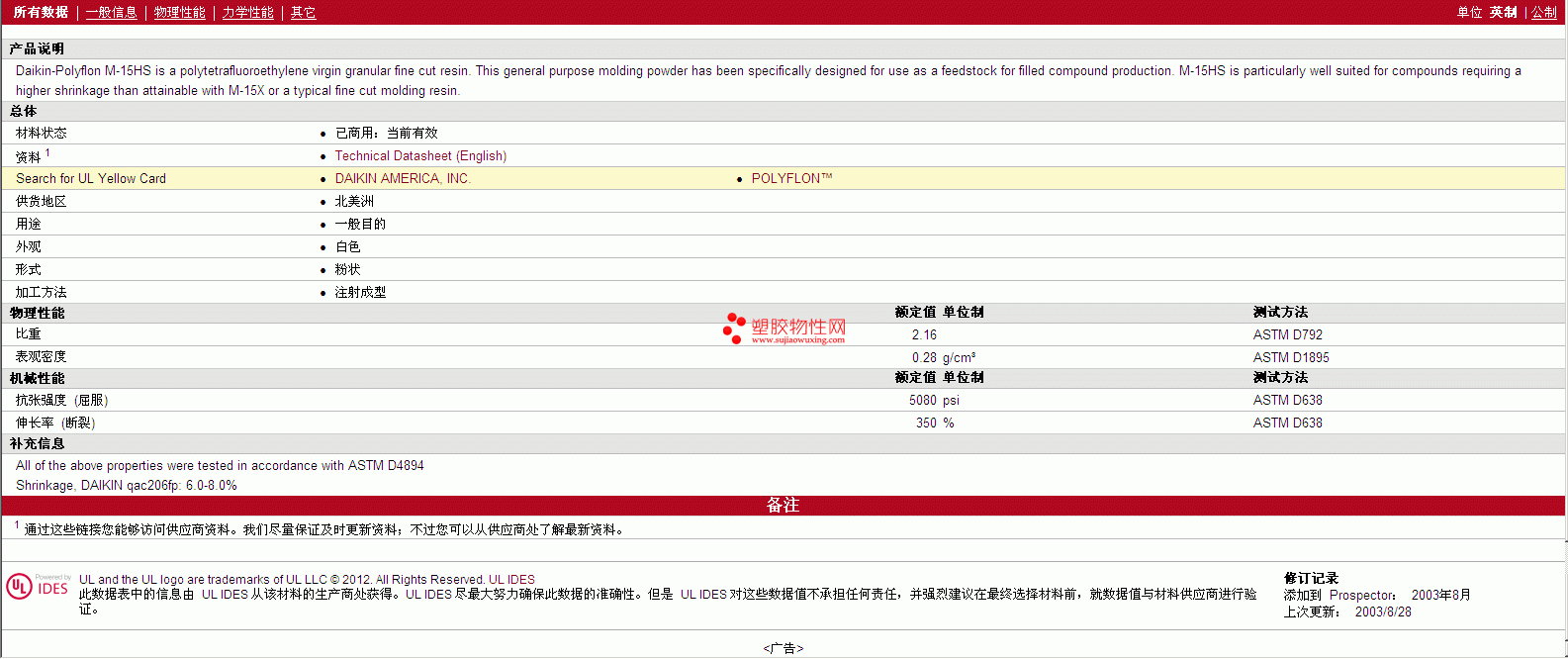Click the 补充信息 section header
Viewport: 1568px width, 659px height.
pos(38,443)
